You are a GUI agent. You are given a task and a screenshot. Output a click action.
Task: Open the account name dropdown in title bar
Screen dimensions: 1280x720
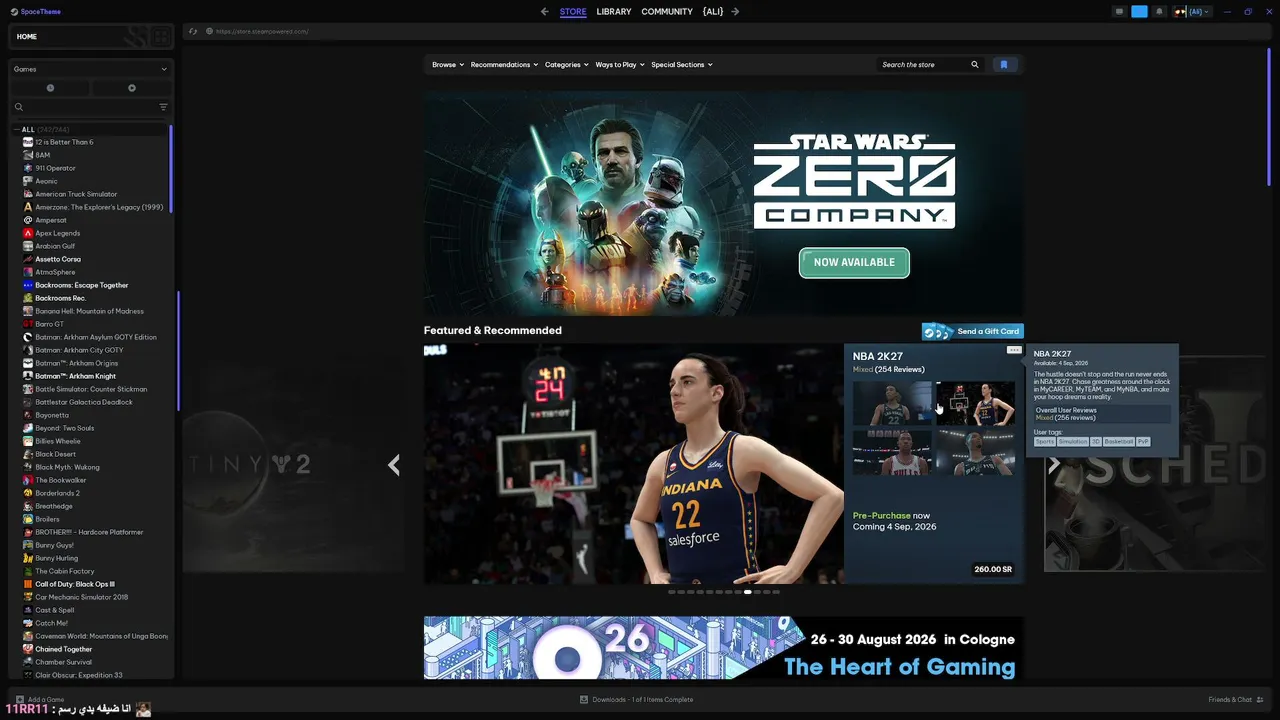click(1199, 12)
